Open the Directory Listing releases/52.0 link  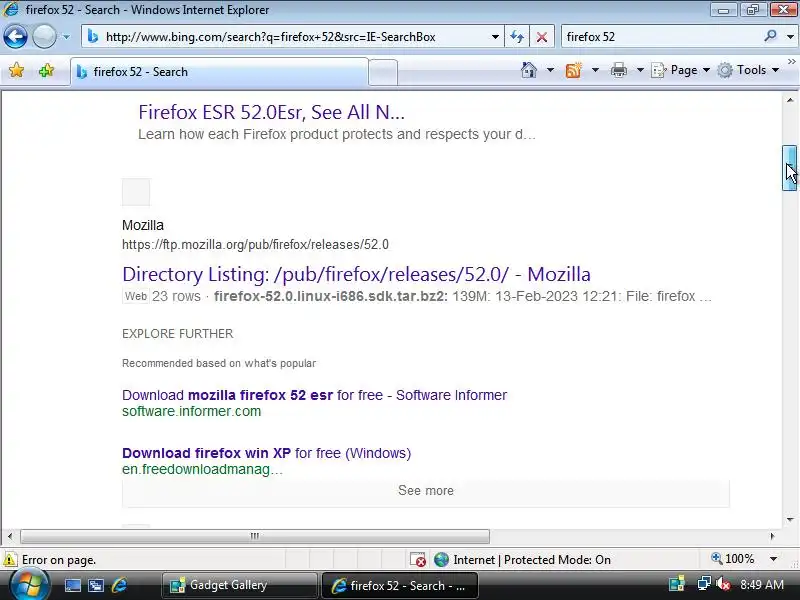[356, 274]
